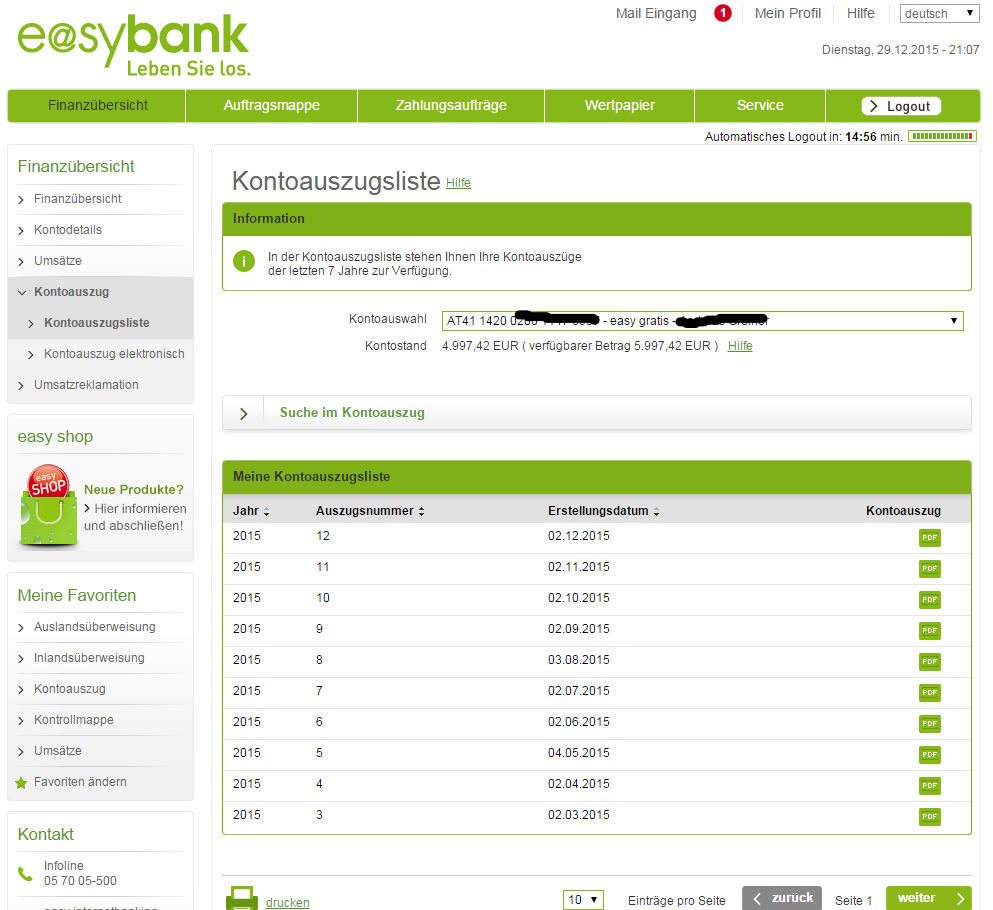Click the e@sybank logo

click(x=134, y=44)
